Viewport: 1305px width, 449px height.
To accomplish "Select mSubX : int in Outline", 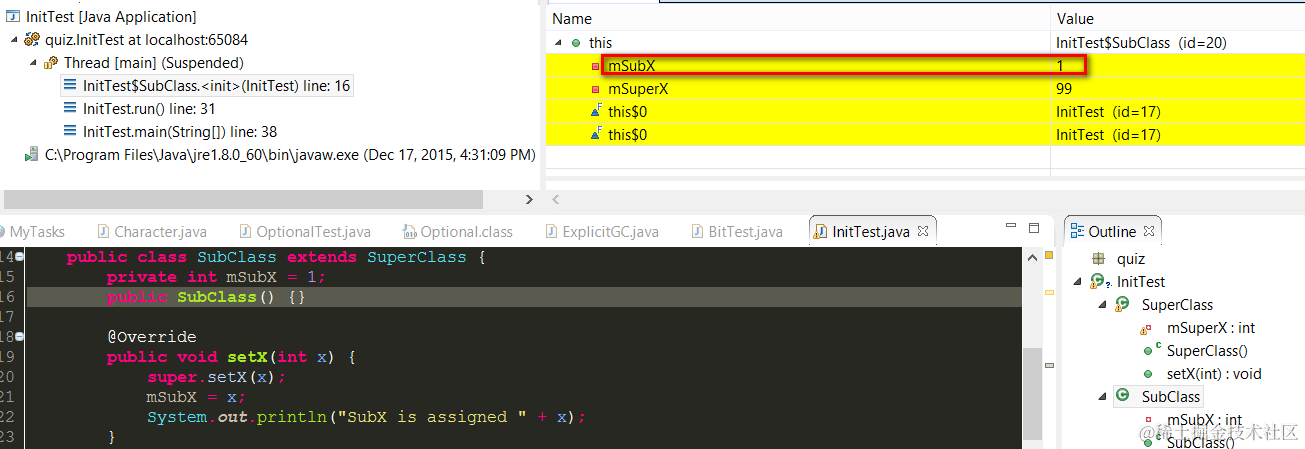I will point(1204,420).
